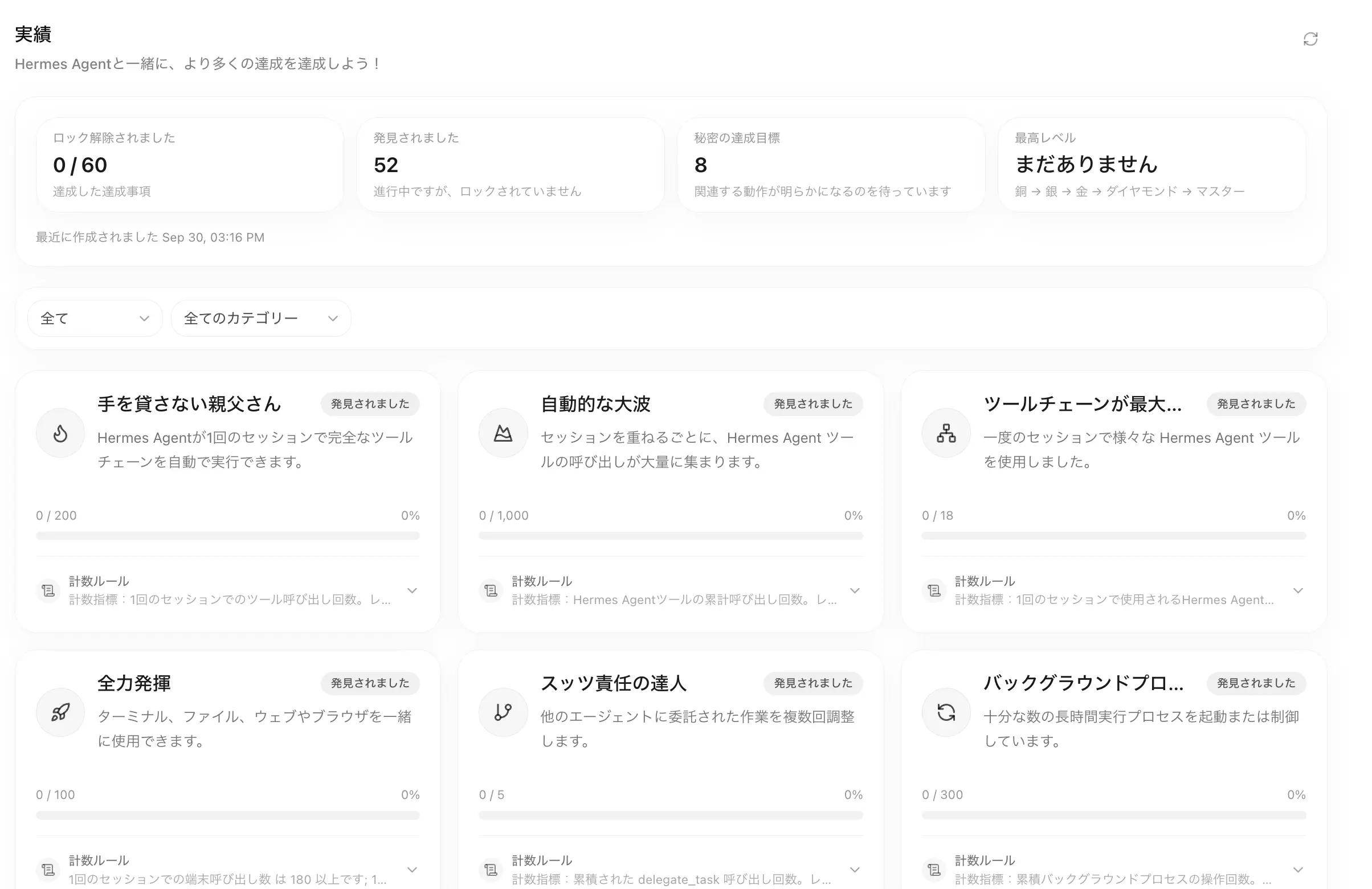1372x889 pixels.
Task: Click the 実績 page heading
Action: tap(33, 34)
